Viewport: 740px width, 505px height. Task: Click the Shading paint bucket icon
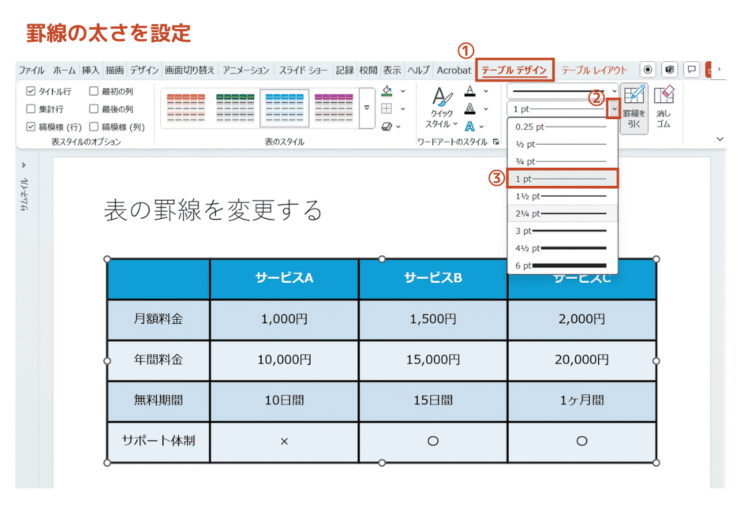pyautogui.click(x=387, y=91)
